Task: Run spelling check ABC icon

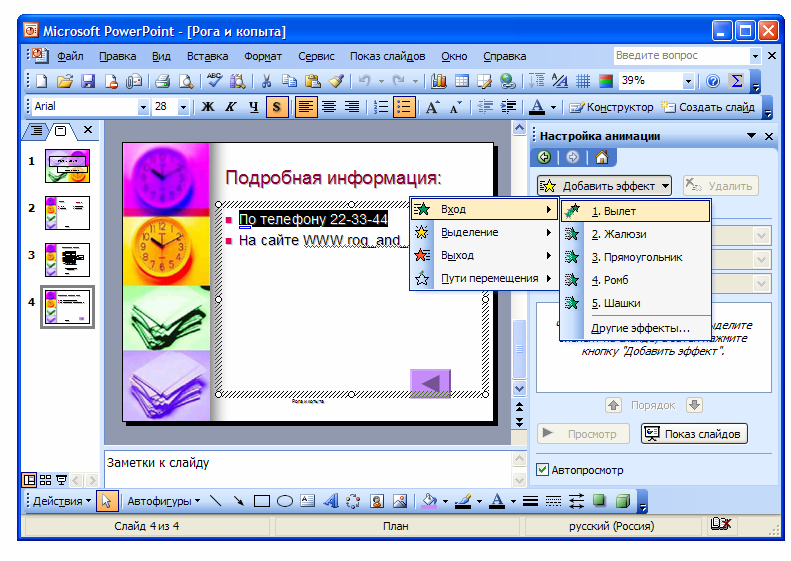Action: 214,81
